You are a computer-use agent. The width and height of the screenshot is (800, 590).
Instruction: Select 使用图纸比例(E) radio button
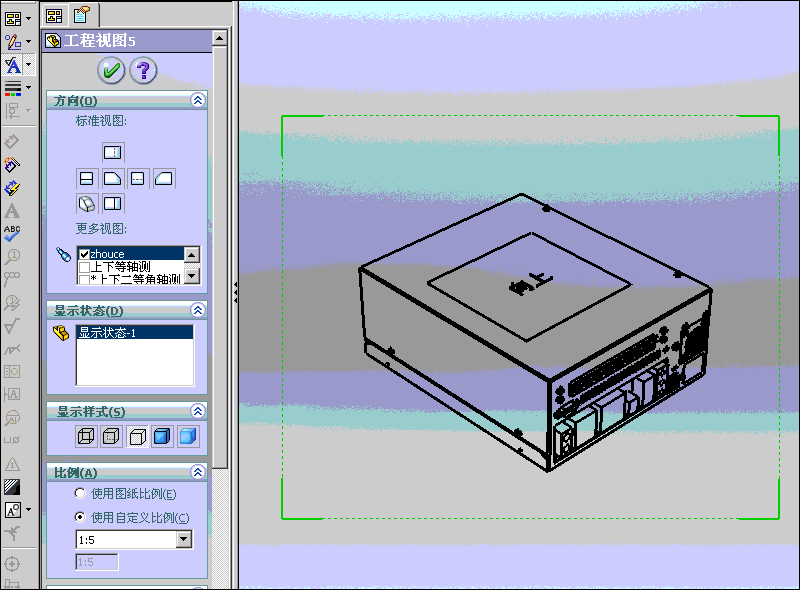coord(80,493)
